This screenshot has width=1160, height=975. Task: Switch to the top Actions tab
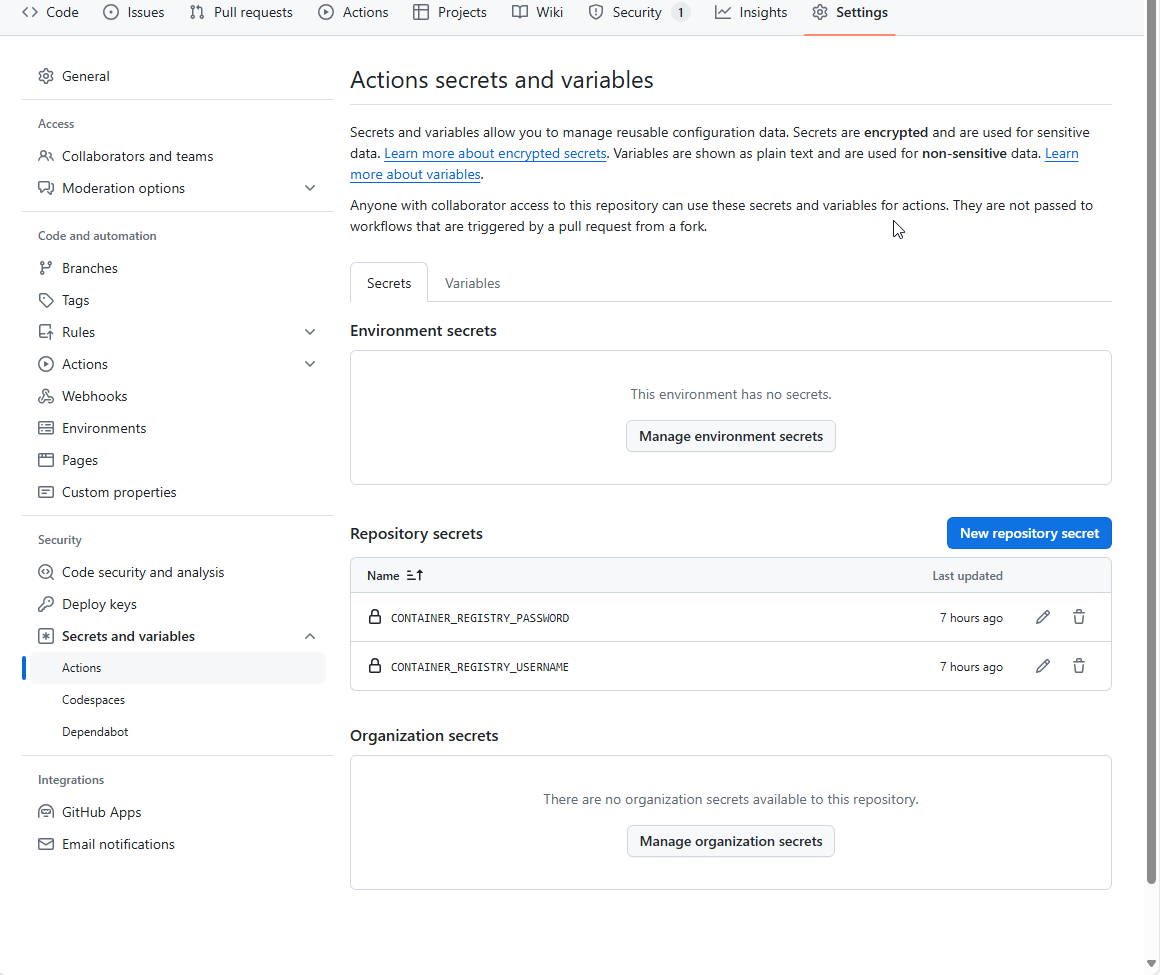coord(354,13)
